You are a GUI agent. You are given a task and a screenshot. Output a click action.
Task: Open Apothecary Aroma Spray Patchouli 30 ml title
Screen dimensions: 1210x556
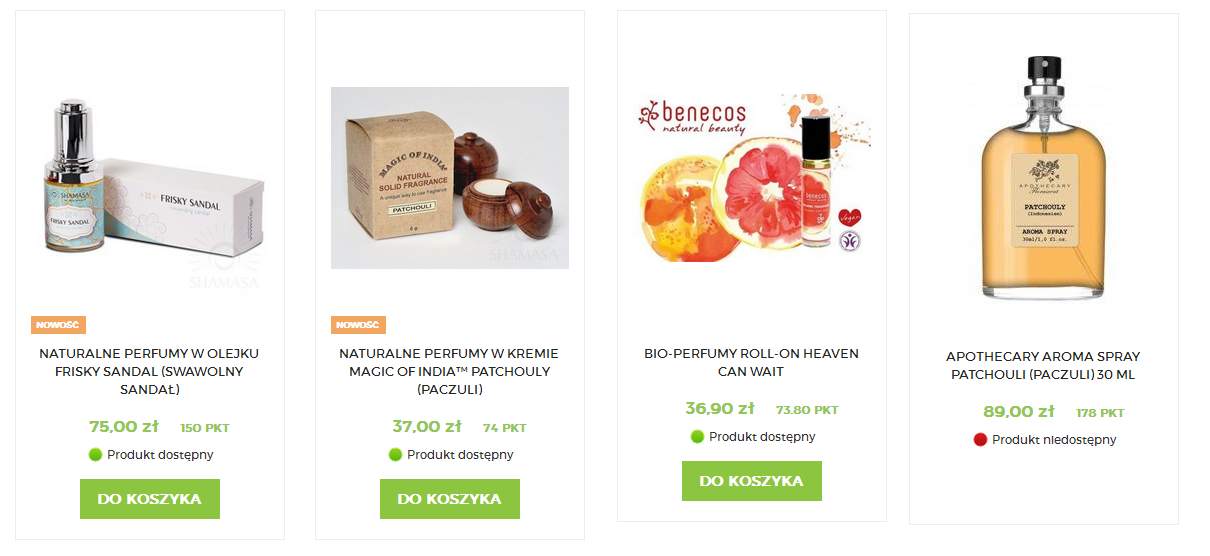(1044, 365)
